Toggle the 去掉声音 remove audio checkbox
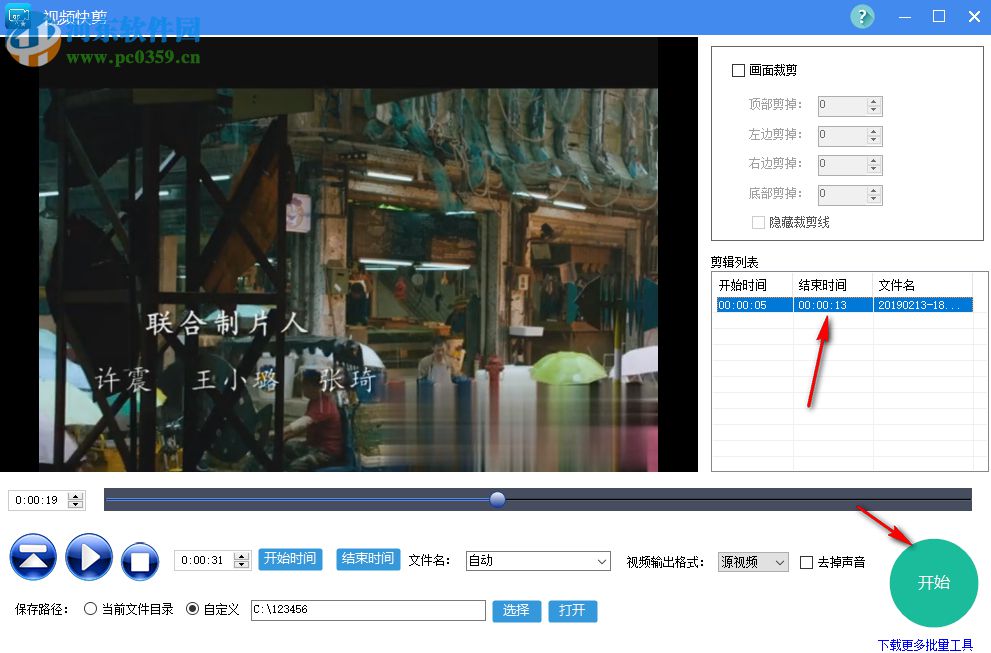The image size is (991, 653). coord(805,562)
